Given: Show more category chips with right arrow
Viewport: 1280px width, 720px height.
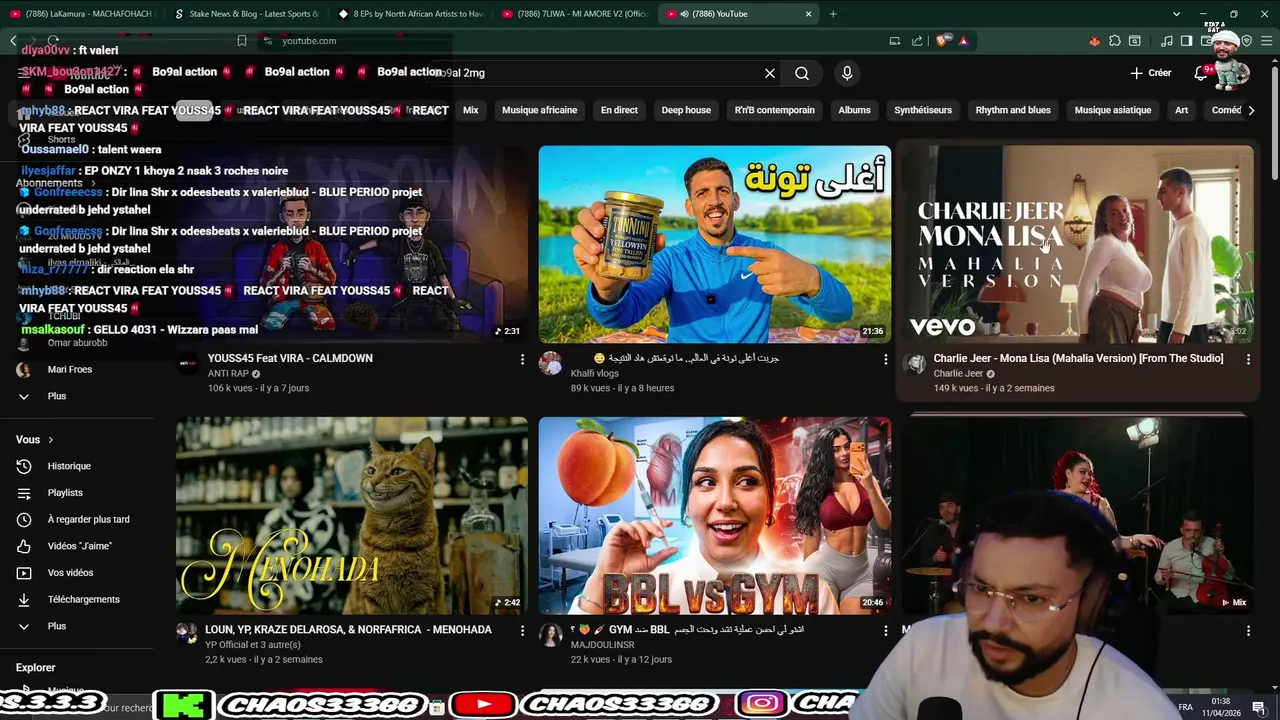Looking at the screenshot, I should pos(1251,110).
